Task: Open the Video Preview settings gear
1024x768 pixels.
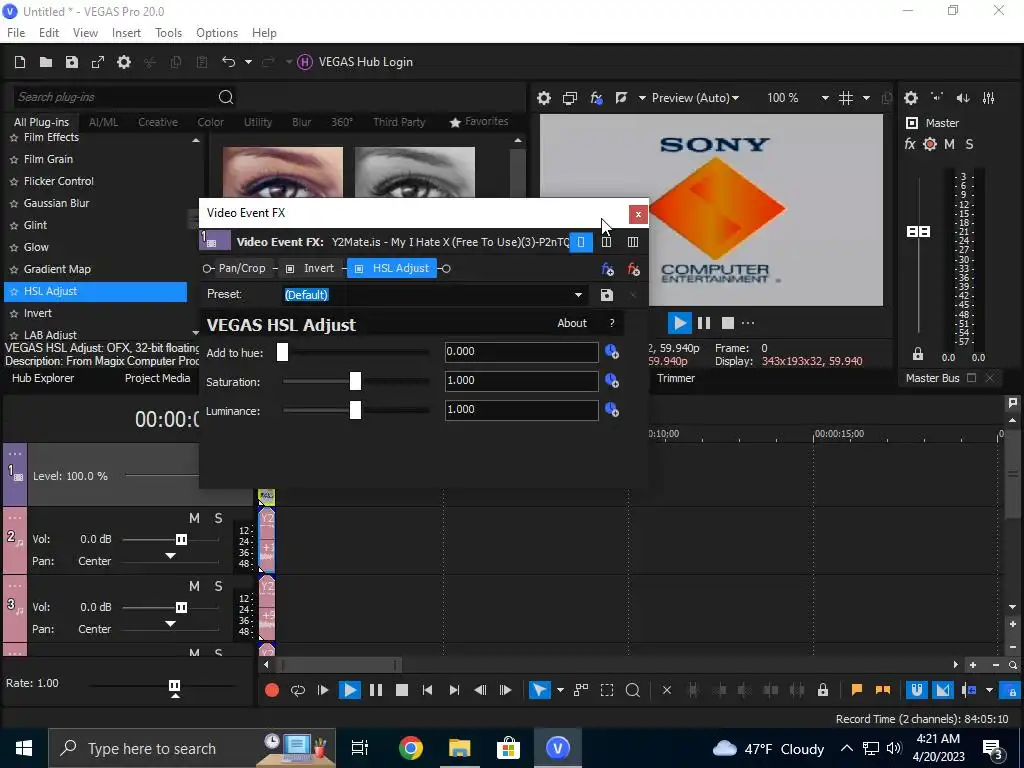Action: (543, 98)
